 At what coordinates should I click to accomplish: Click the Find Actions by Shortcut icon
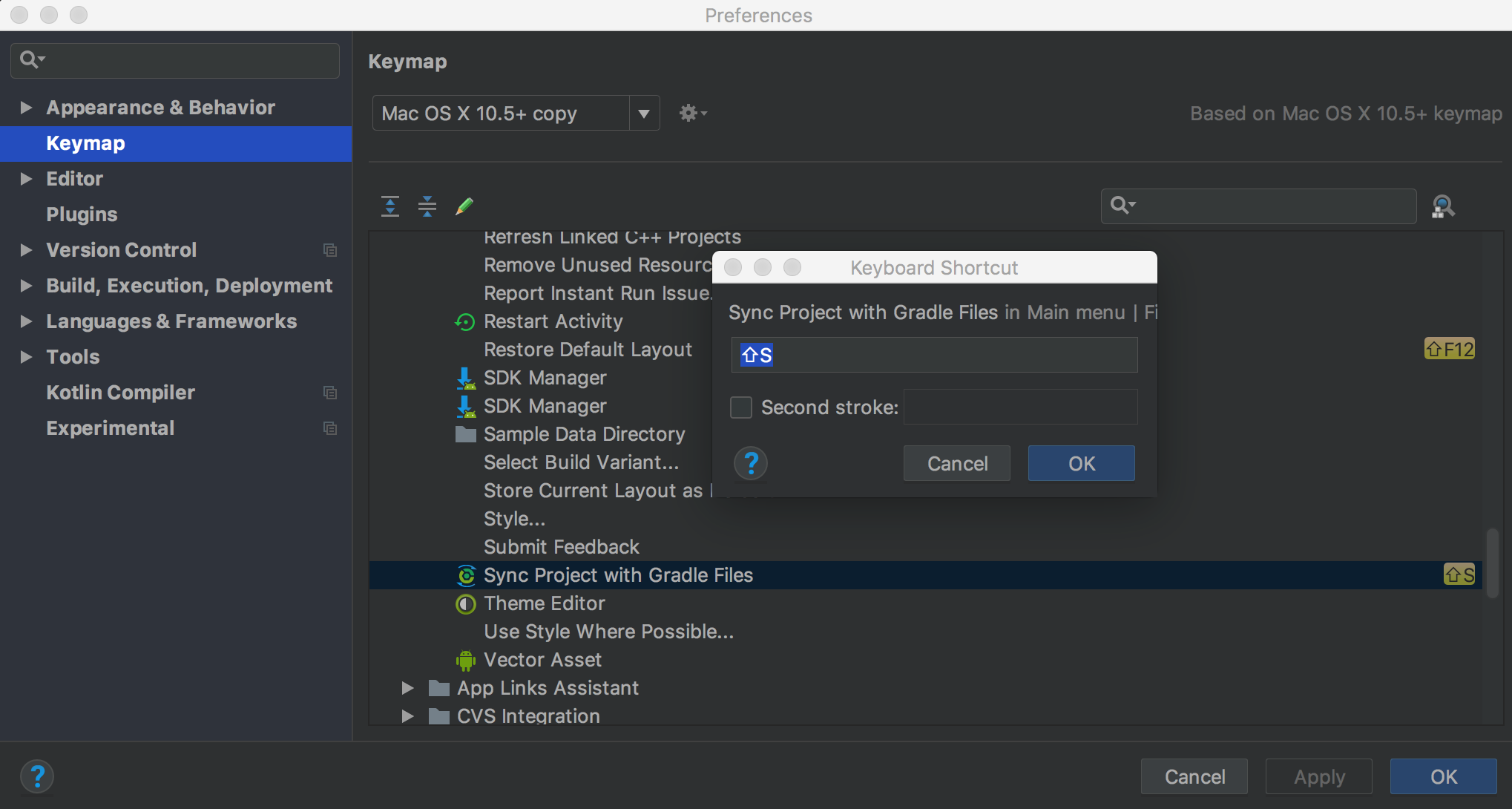1443,206
